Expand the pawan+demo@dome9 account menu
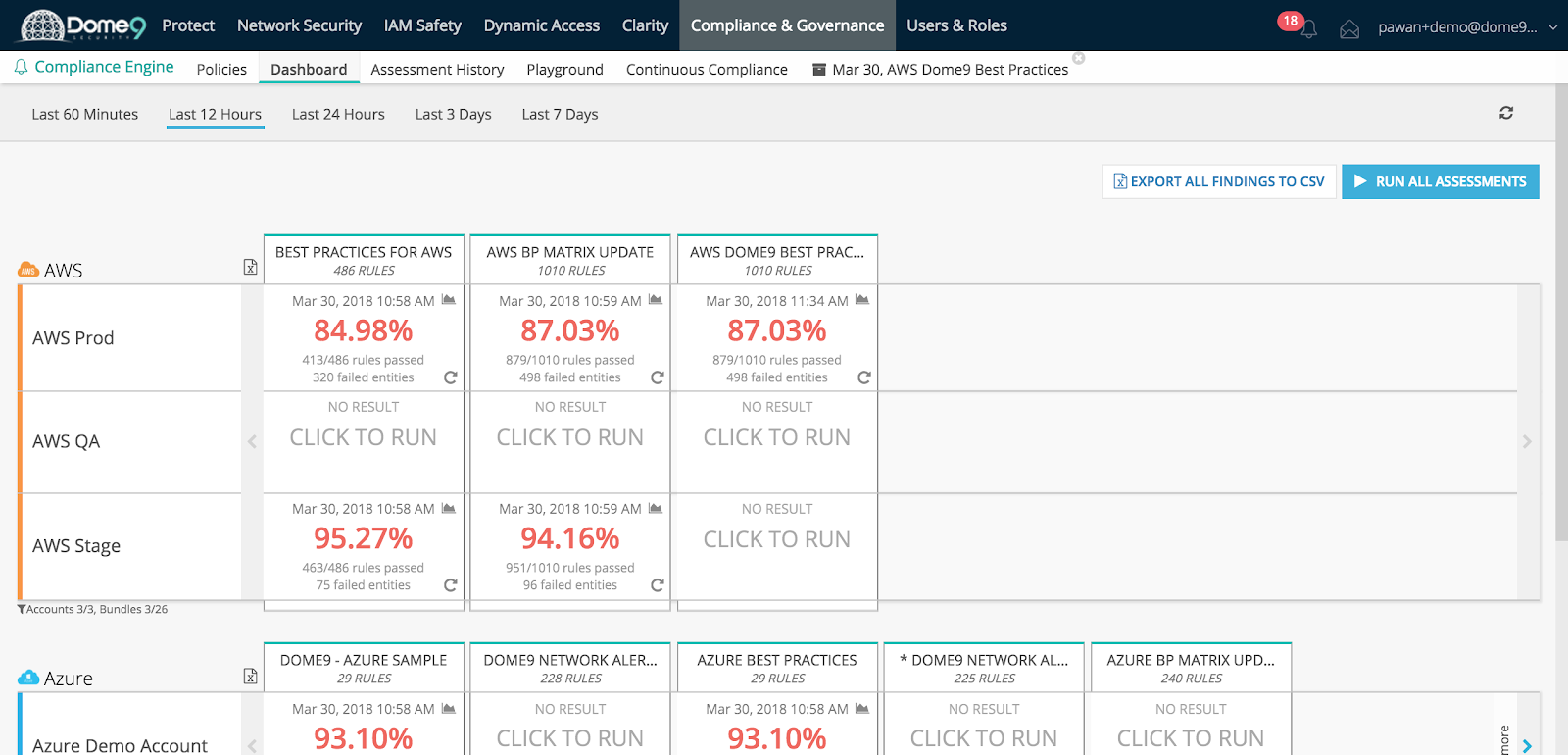 1467,26
